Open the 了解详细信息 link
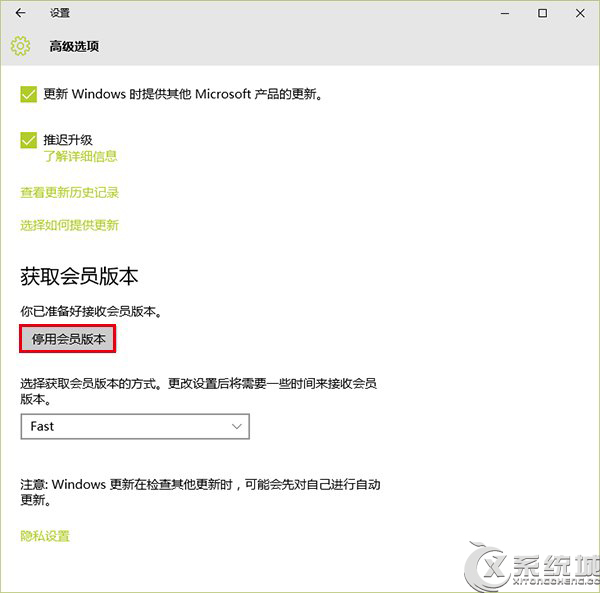The height and width of the screenshot is (593, 600). coord(80,156)
